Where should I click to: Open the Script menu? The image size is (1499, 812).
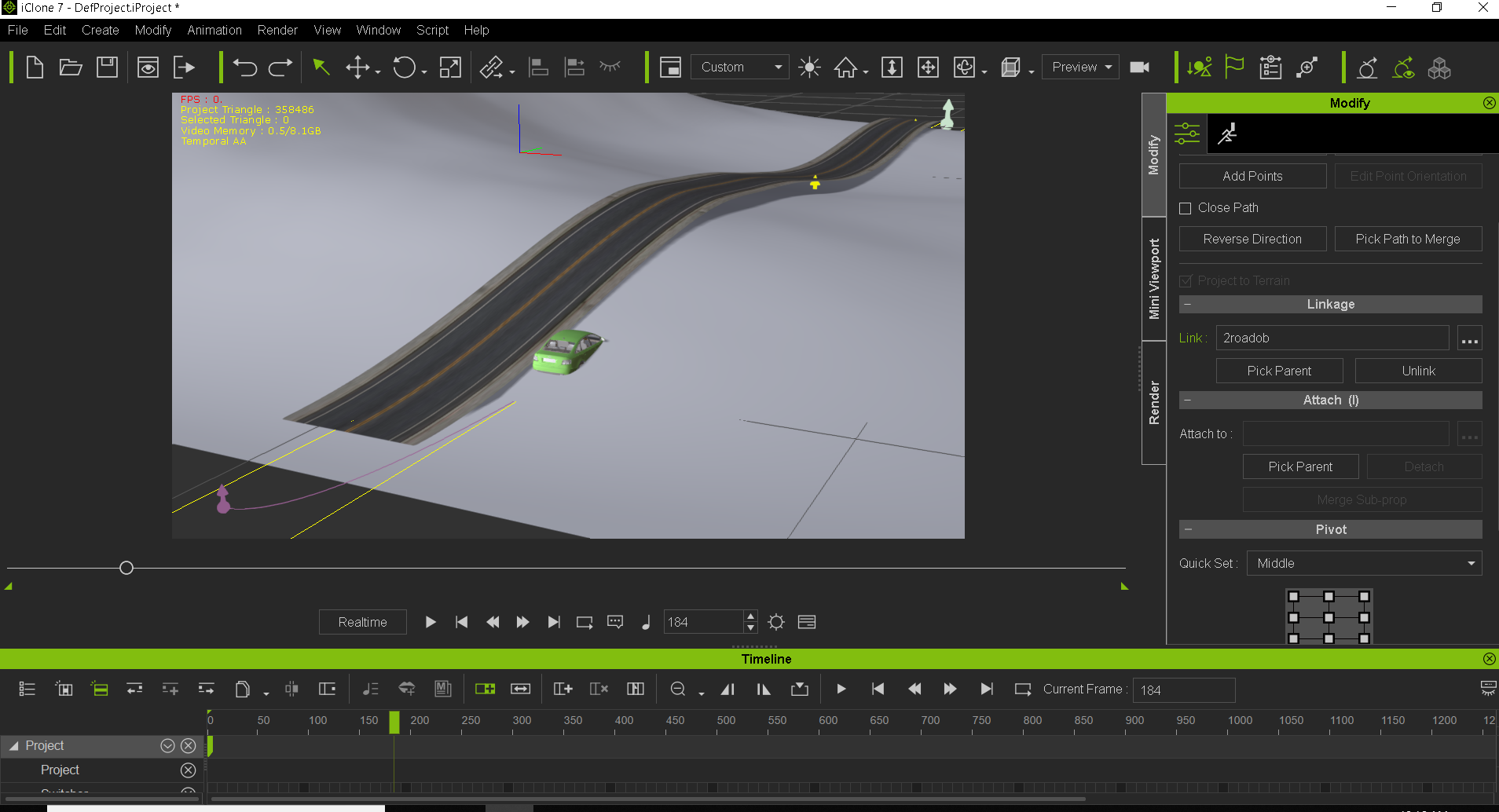tap(433, 30)
